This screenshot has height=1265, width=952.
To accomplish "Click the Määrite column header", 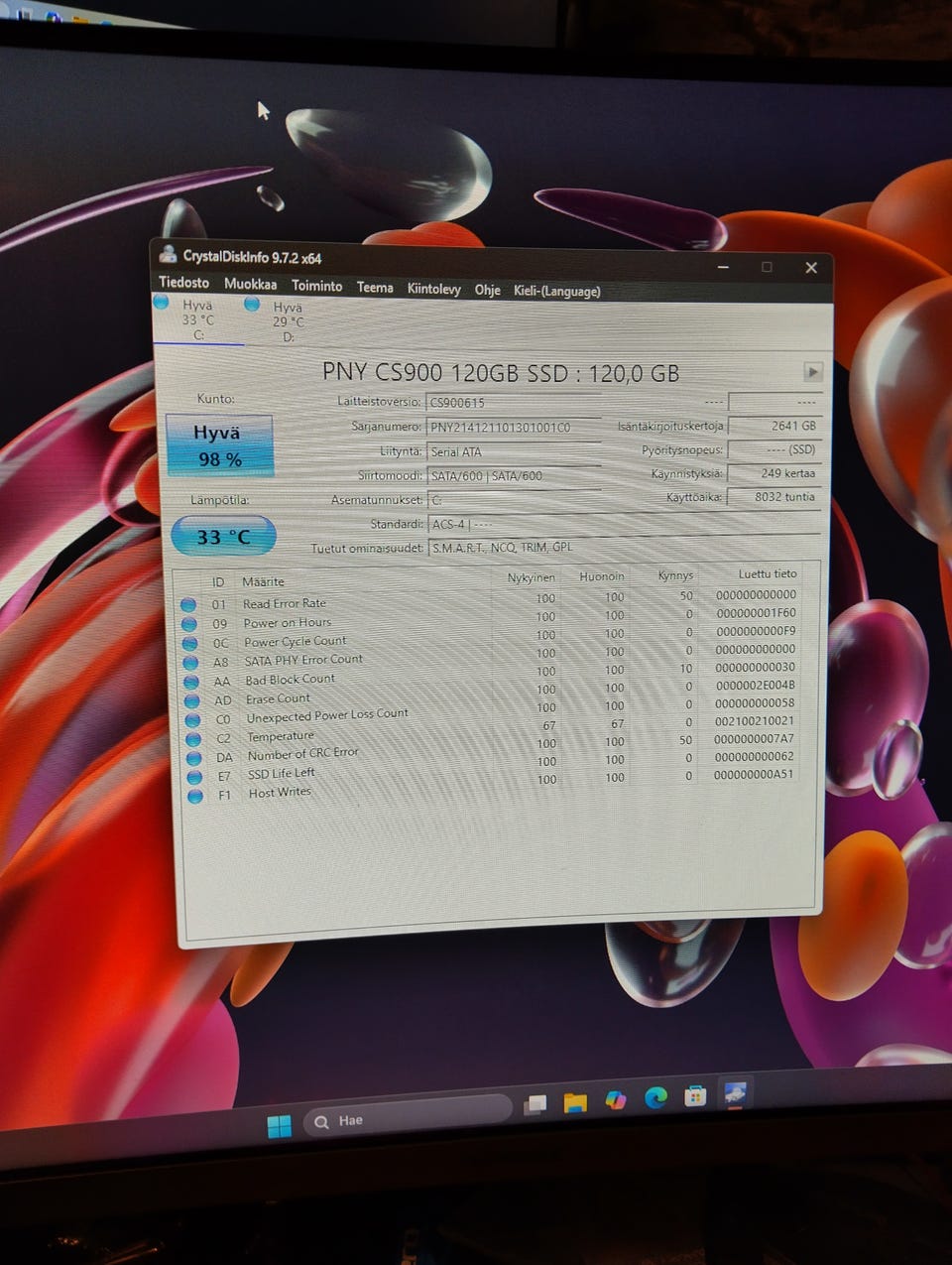I will [x=263, y=582].
